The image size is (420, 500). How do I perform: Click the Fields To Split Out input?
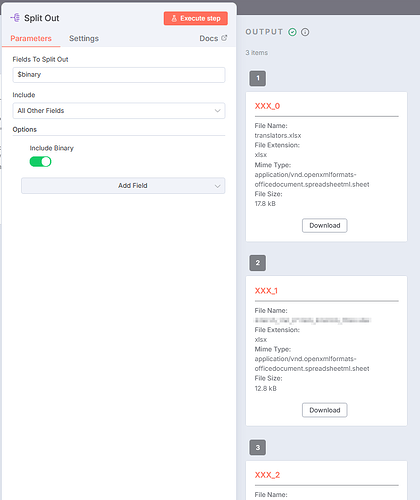click(119, 75)
